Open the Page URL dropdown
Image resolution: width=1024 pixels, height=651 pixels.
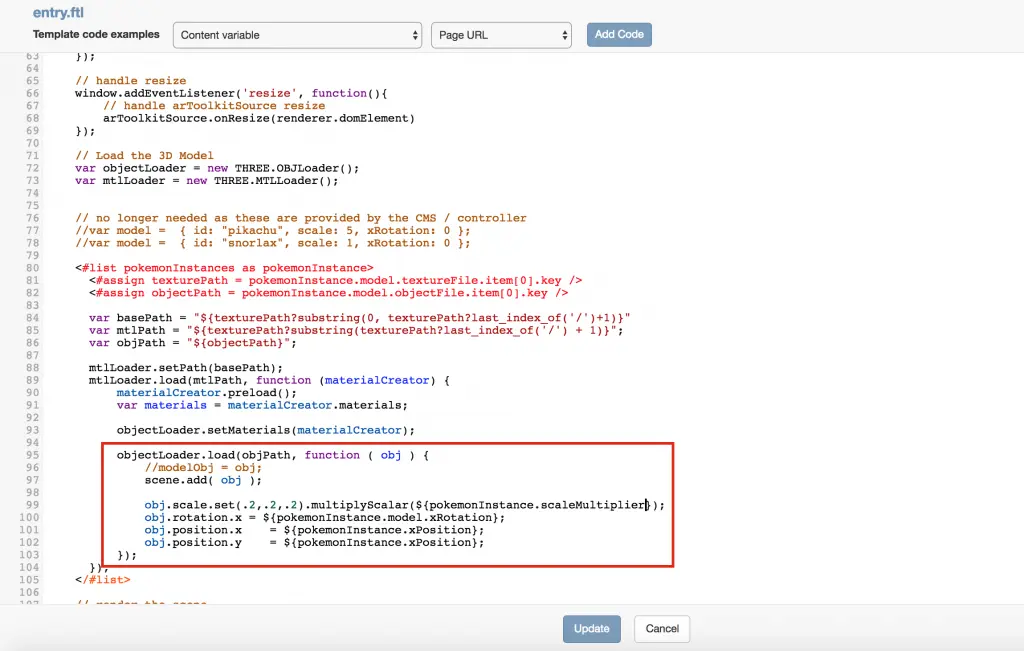(501, 35)
